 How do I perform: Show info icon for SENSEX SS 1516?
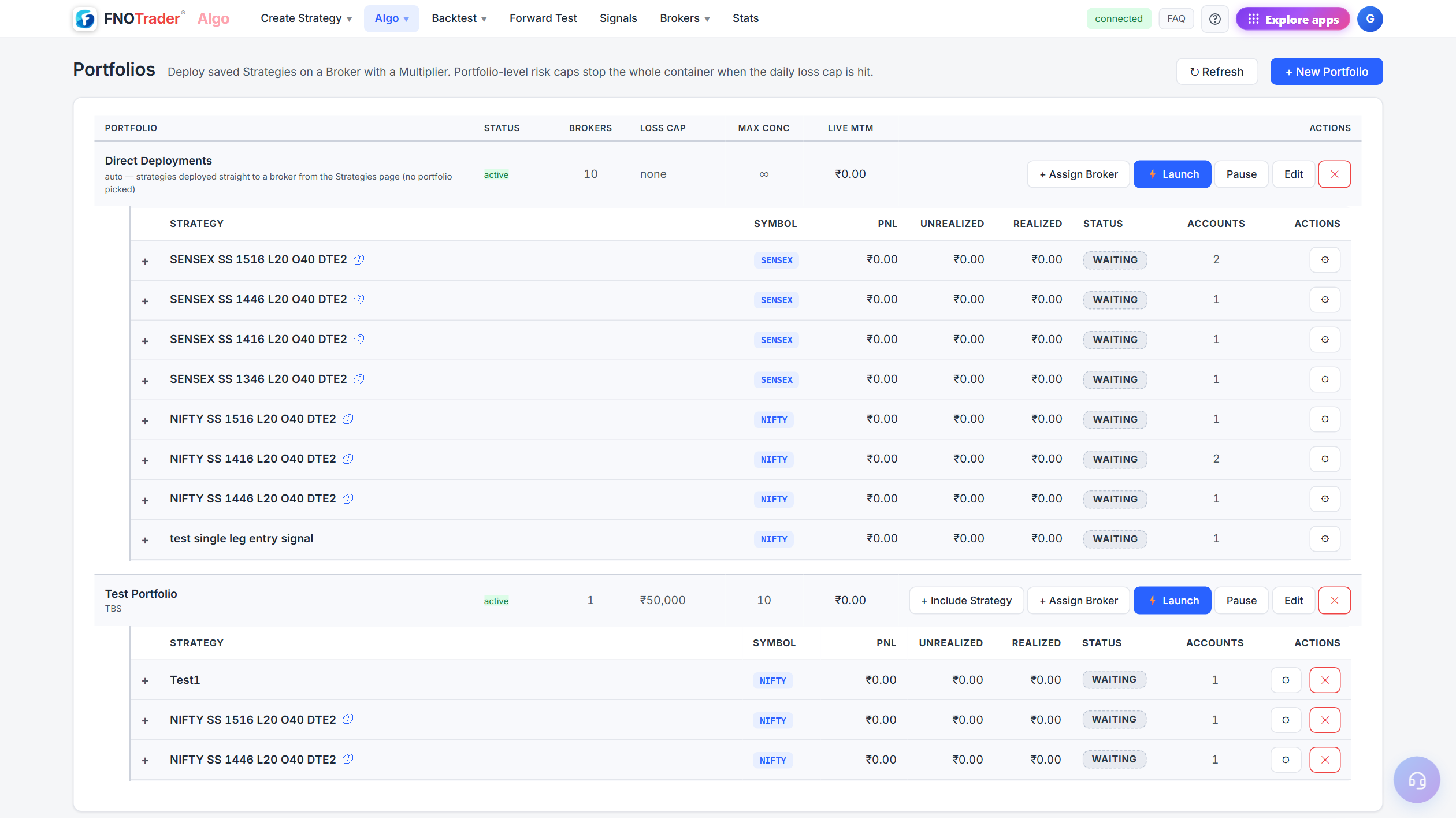[x=359, y=260]
